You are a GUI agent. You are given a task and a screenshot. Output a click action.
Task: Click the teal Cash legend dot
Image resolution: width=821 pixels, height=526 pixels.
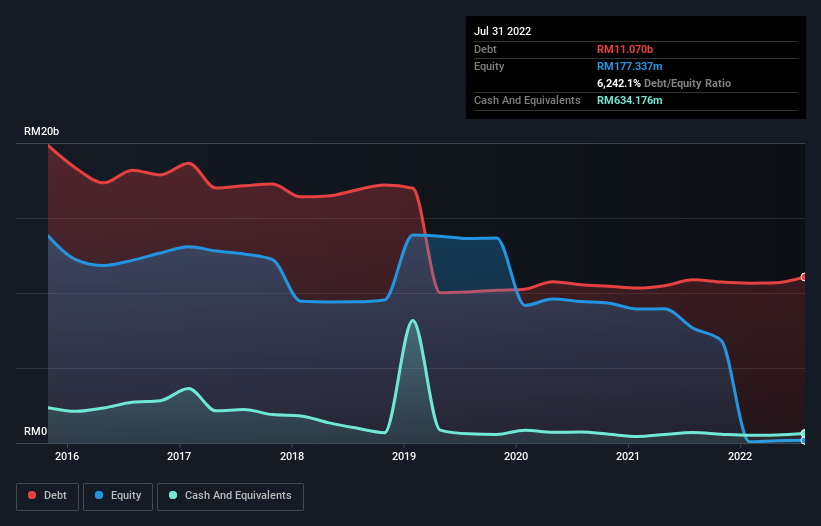click(x=173, y=495)
